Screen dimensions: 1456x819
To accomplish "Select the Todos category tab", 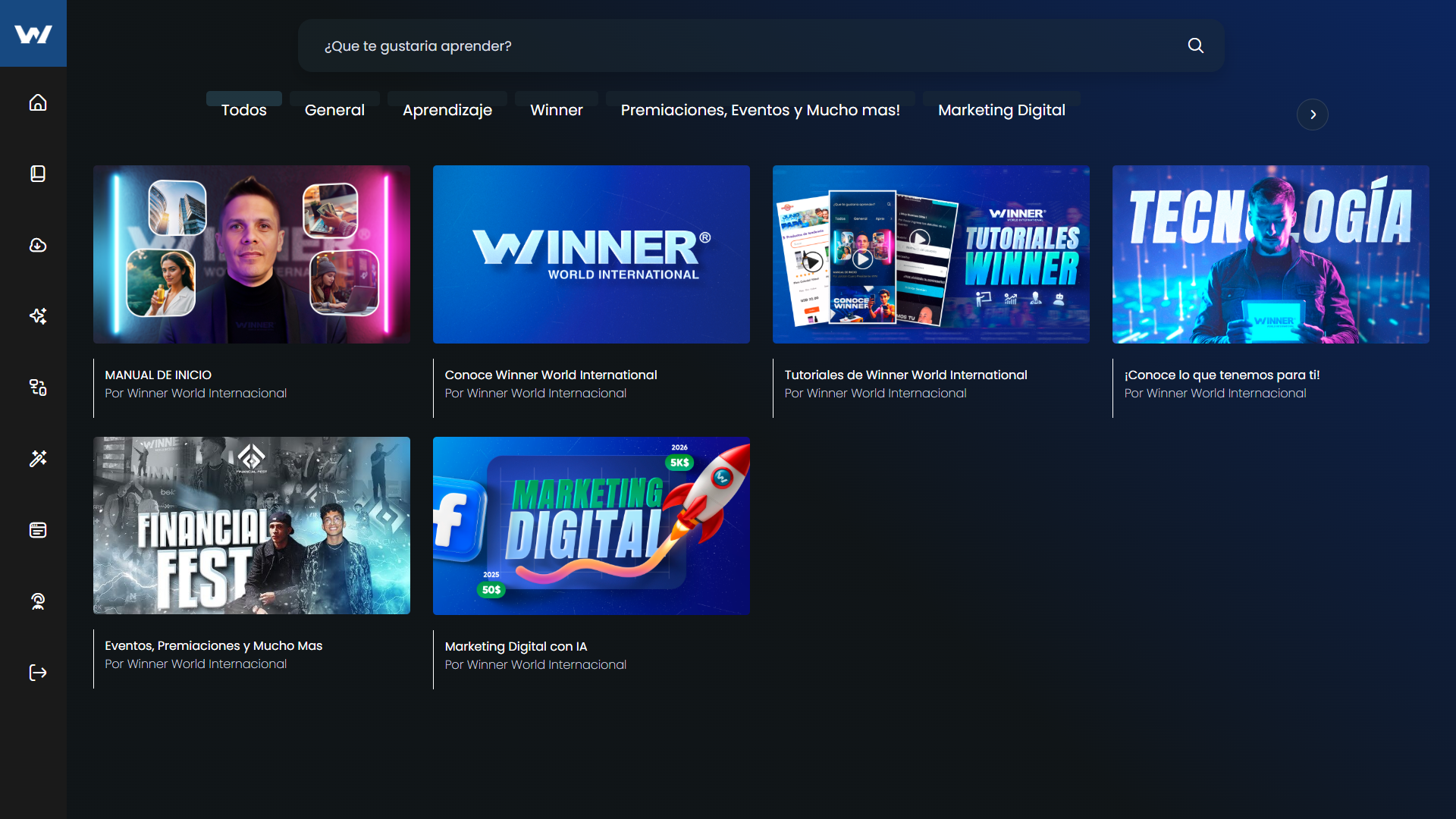I will [243, 110].
